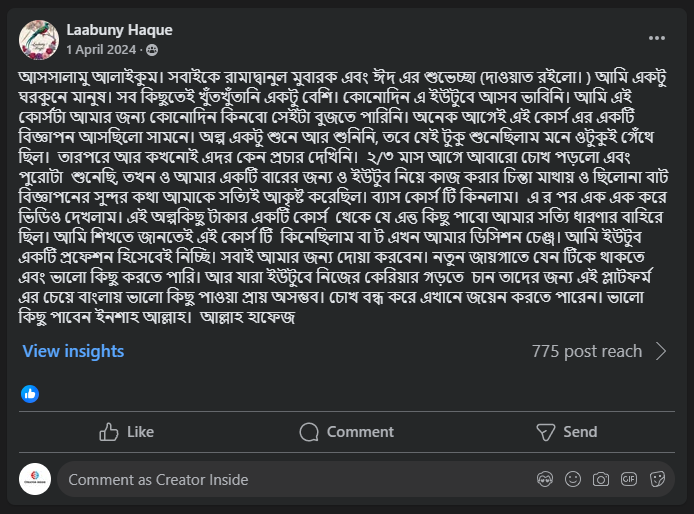
Task: Open the sticker picker in comment box
Action: point(657,480)
